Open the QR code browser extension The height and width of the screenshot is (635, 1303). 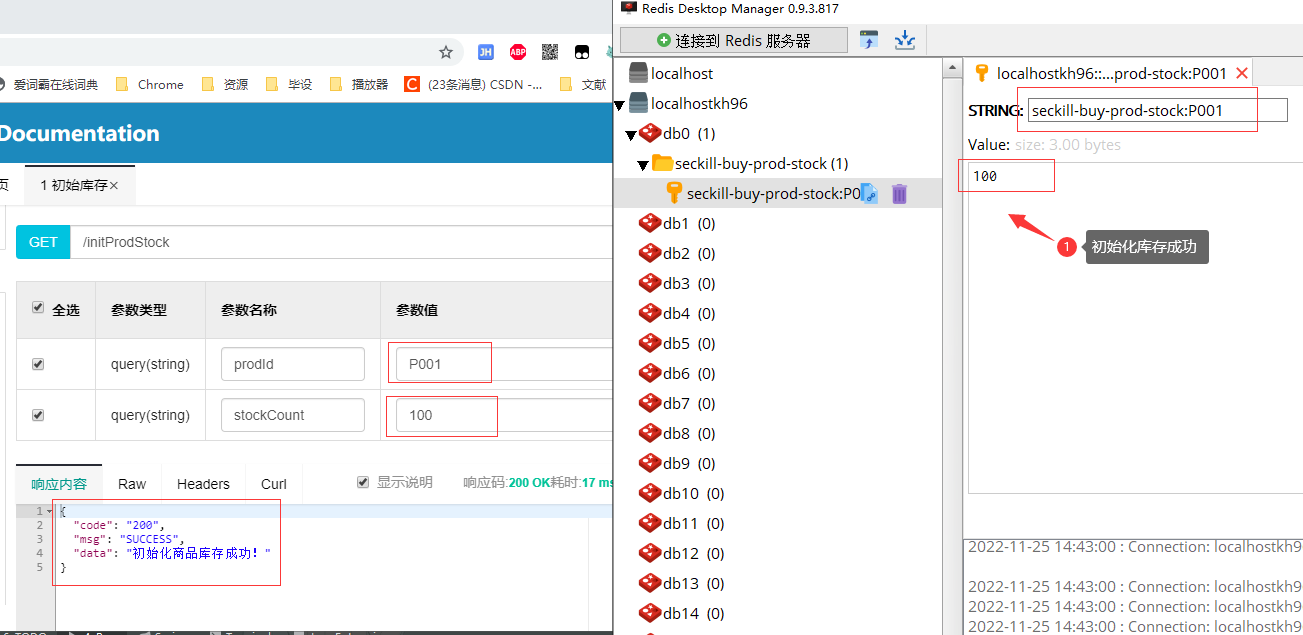pos(550,52)
